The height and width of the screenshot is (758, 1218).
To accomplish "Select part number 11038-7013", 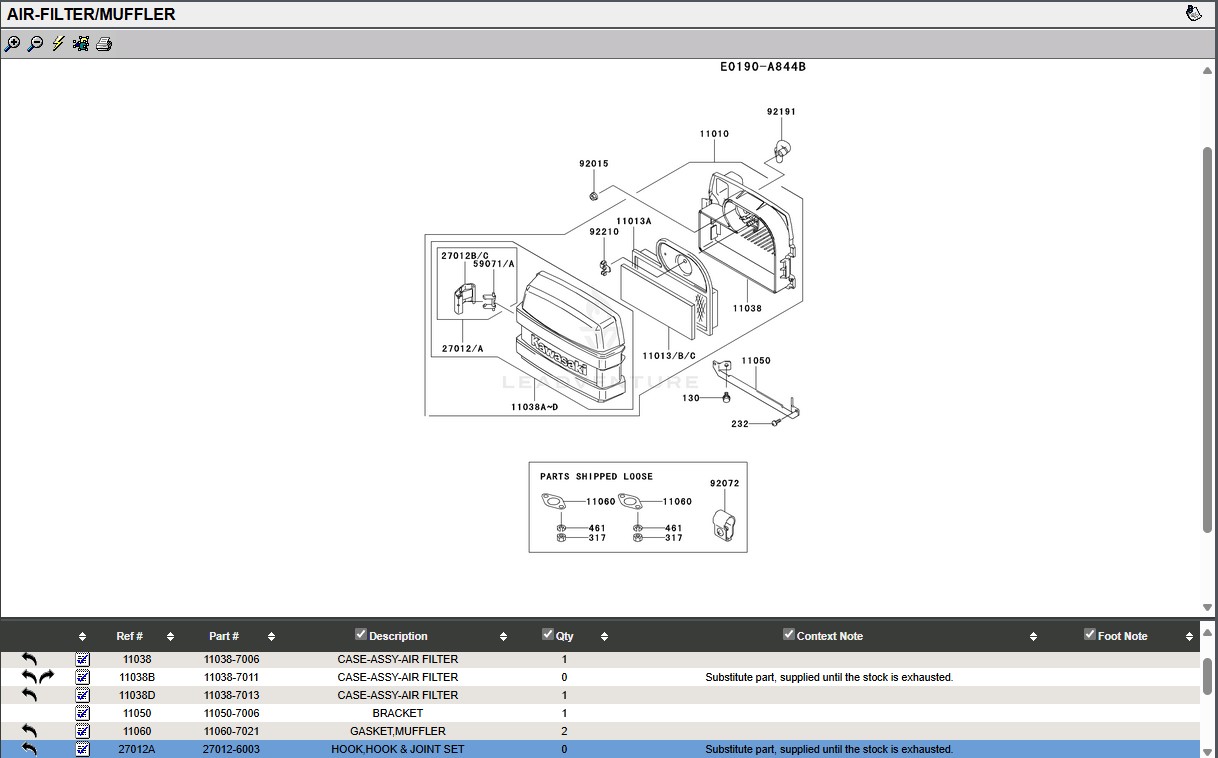I will coord(231,695).
